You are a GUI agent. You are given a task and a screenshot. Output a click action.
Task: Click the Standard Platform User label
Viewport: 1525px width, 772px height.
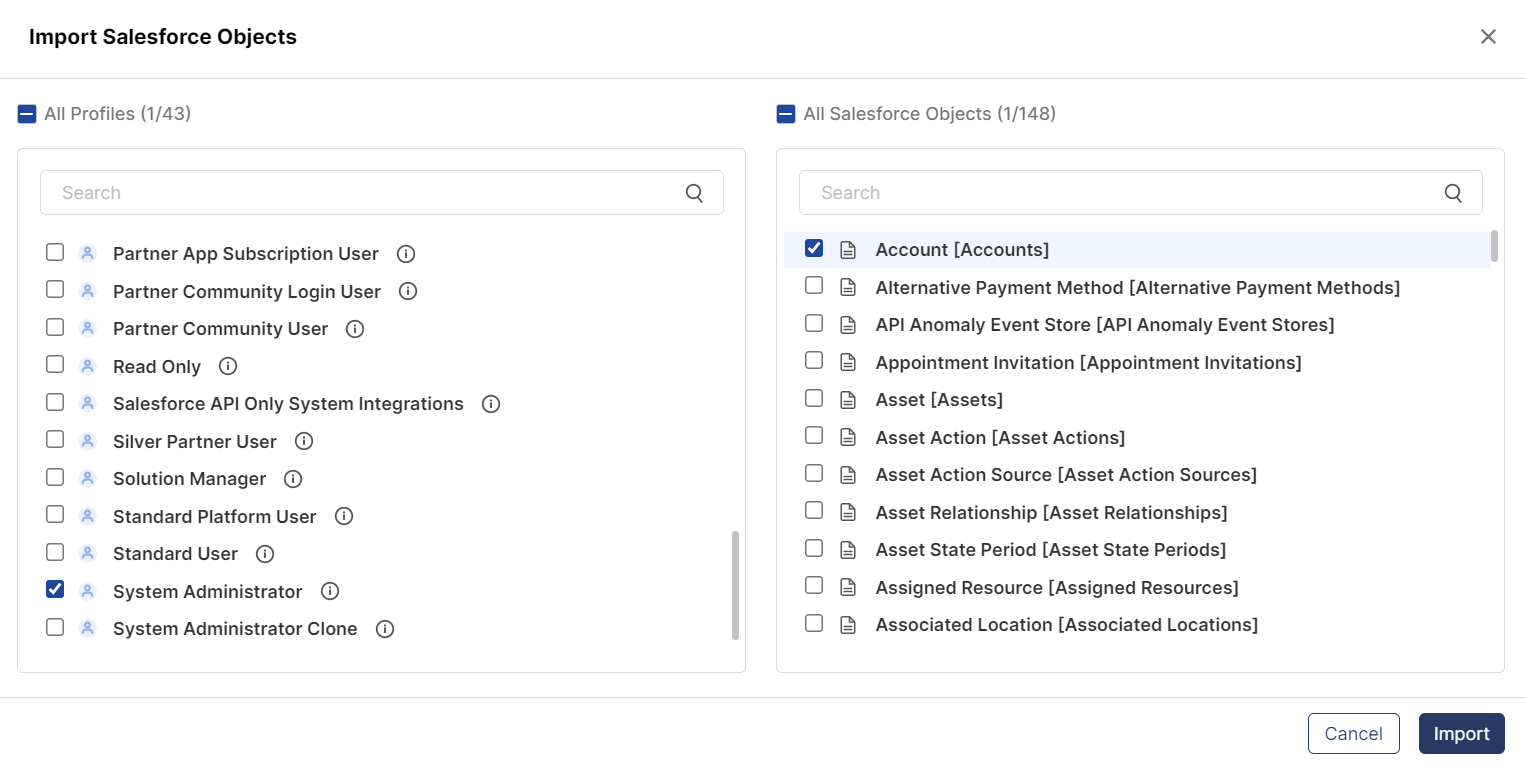pos(215,516)
